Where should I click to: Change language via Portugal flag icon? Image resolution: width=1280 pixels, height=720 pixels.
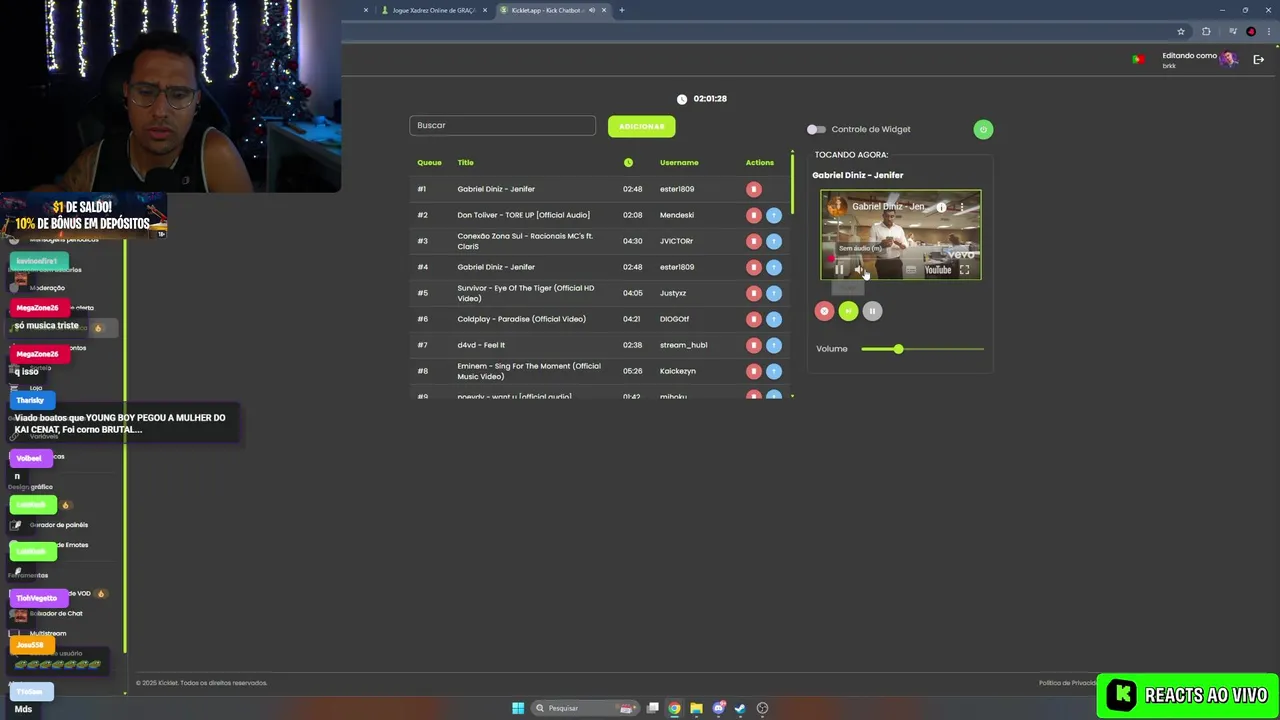[x=1137, y=59]
